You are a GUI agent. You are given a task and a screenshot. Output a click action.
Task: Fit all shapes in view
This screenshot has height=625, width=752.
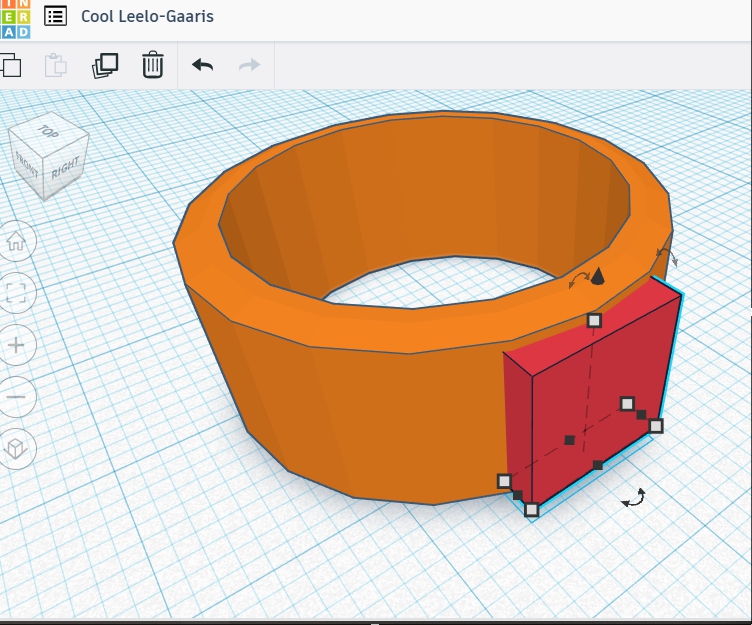(16, 293)
